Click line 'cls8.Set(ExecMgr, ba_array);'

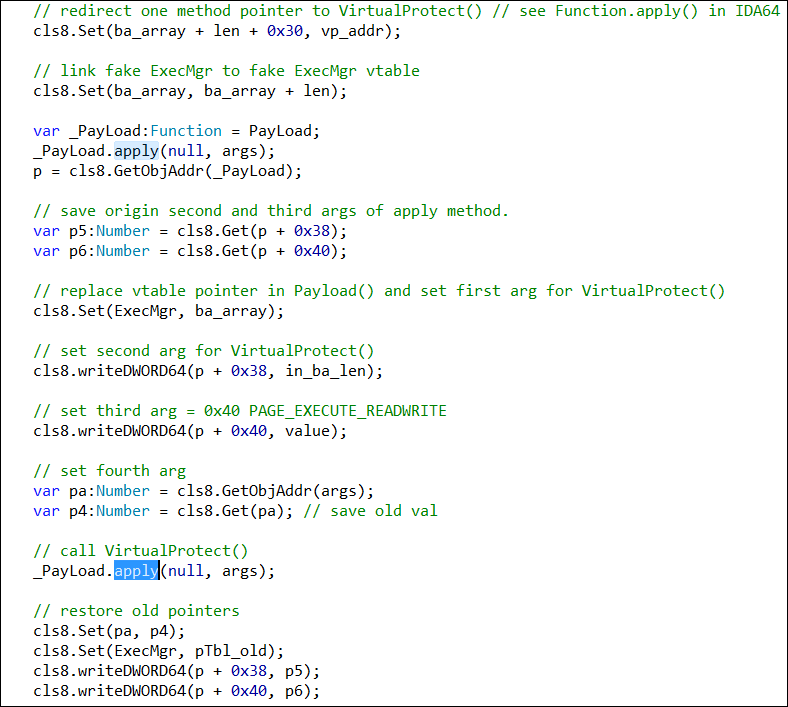158,311
